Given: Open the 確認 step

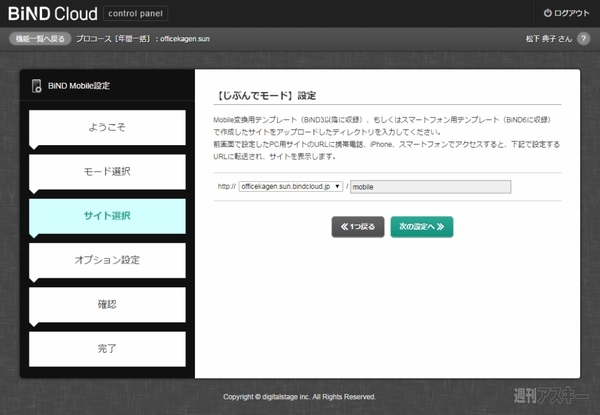Looking at the screenshot, I should pos(107,305).
